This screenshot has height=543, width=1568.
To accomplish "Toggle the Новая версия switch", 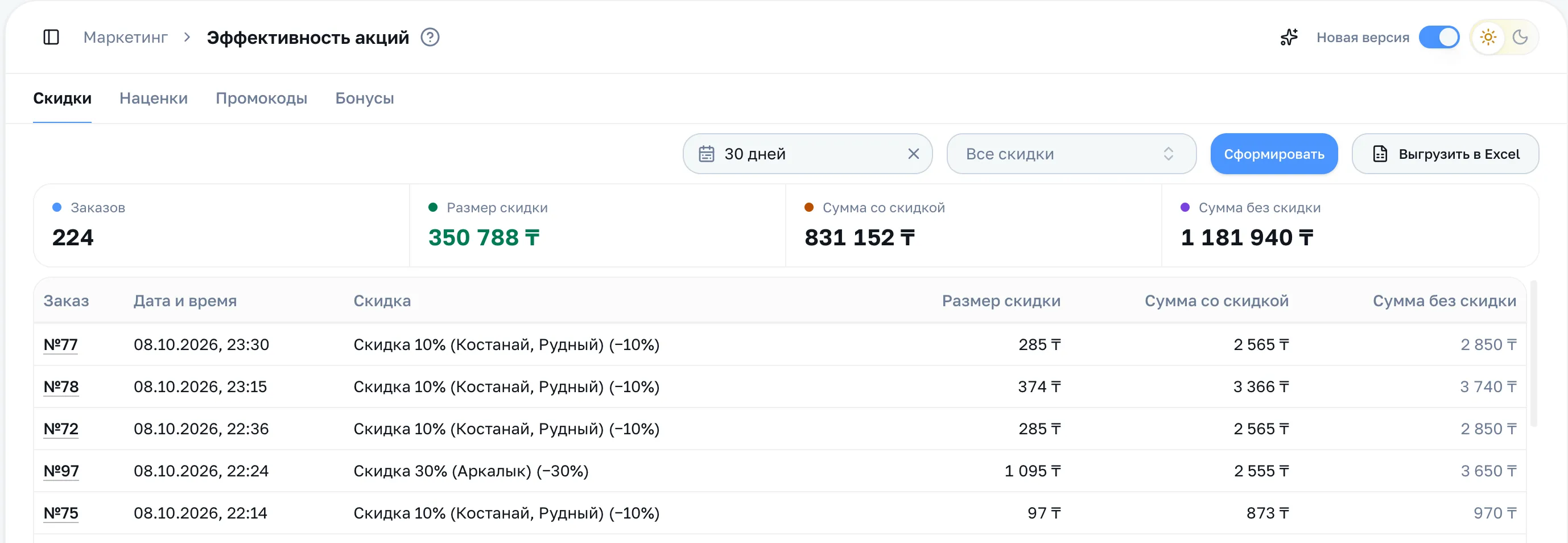I will pos(1438,37).
